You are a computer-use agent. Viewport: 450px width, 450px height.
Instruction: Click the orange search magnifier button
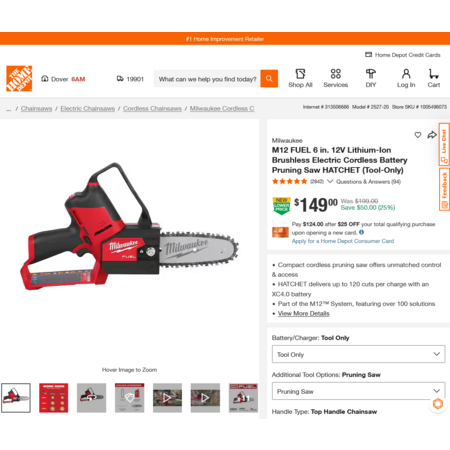tap(269, 79)
